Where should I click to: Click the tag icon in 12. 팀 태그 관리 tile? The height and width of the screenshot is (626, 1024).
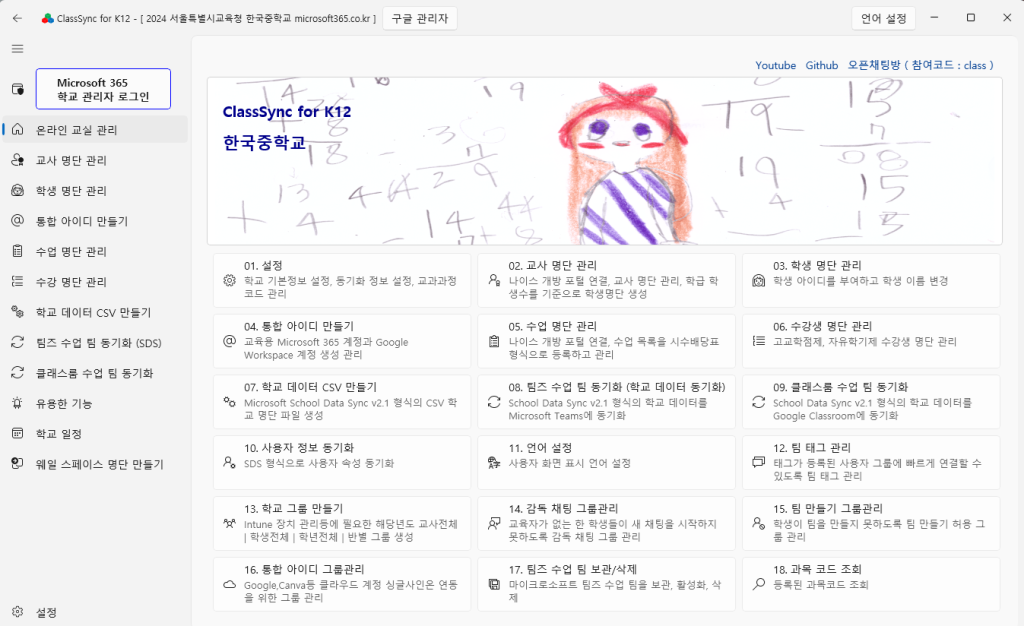tap(759, 463)
